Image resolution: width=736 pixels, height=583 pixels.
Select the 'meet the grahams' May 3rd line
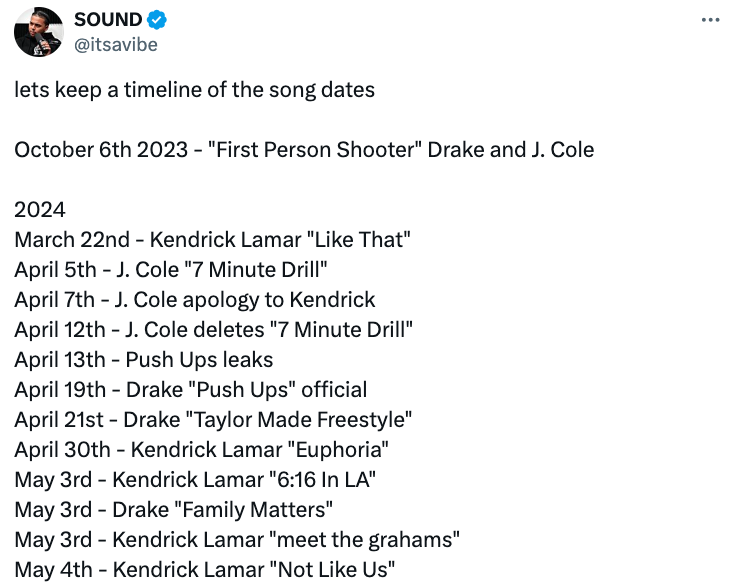pos(237,540)
